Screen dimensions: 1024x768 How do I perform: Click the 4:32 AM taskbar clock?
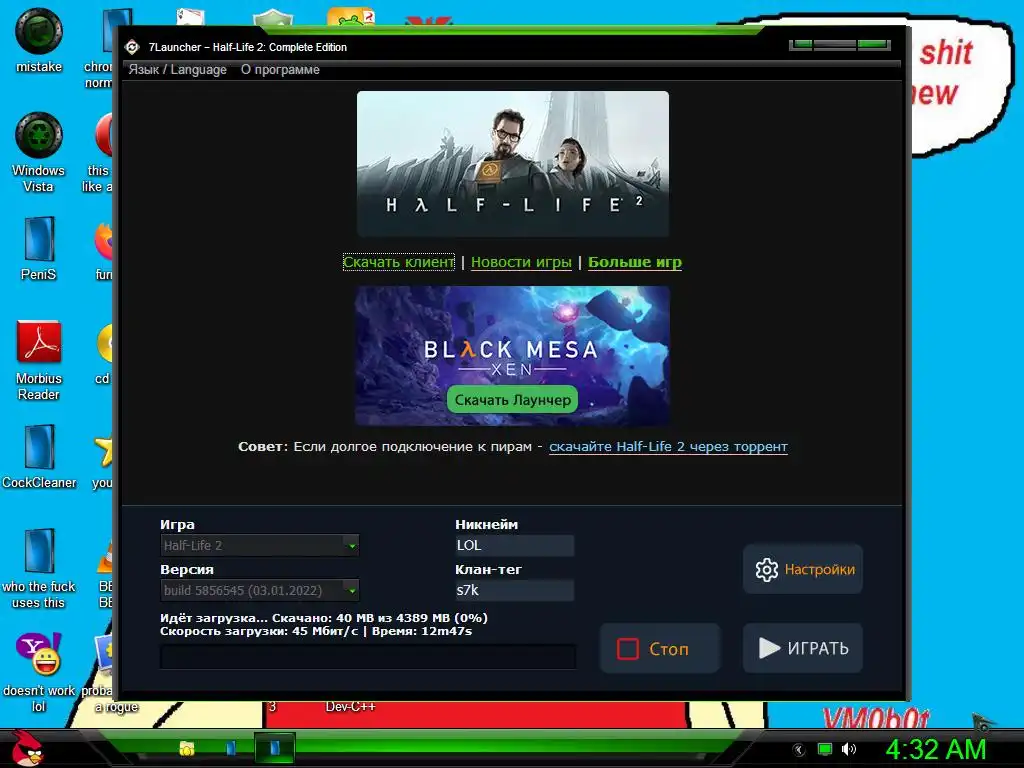(935, 750)
